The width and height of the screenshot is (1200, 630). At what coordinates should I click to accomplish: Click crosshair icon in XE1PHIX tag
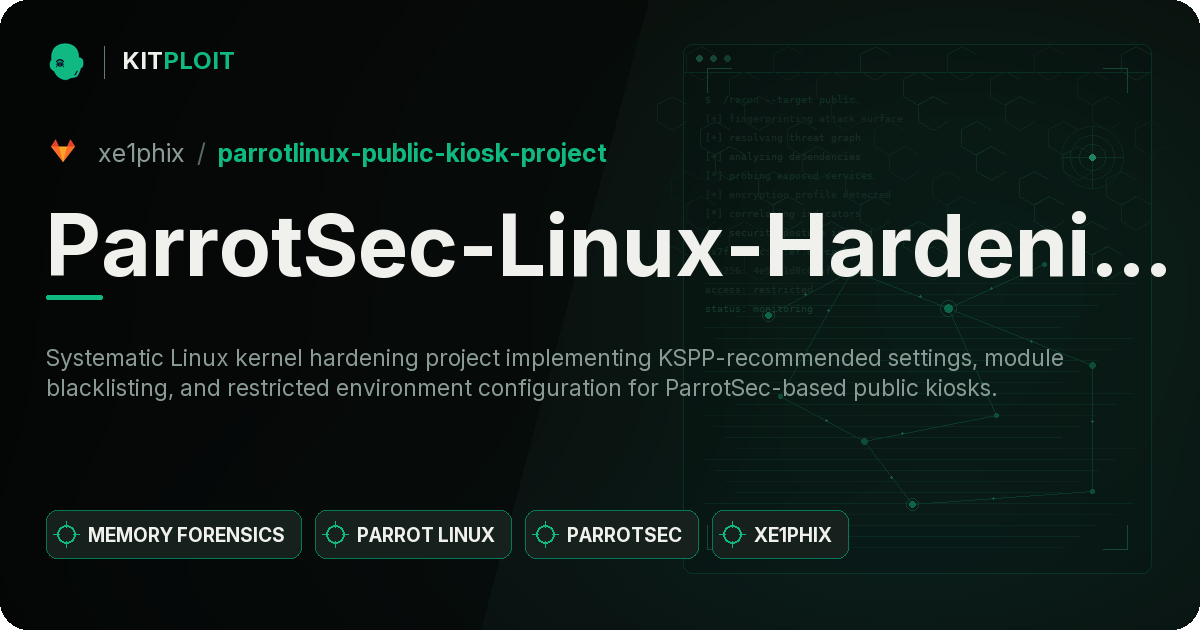tap(733, 535)
